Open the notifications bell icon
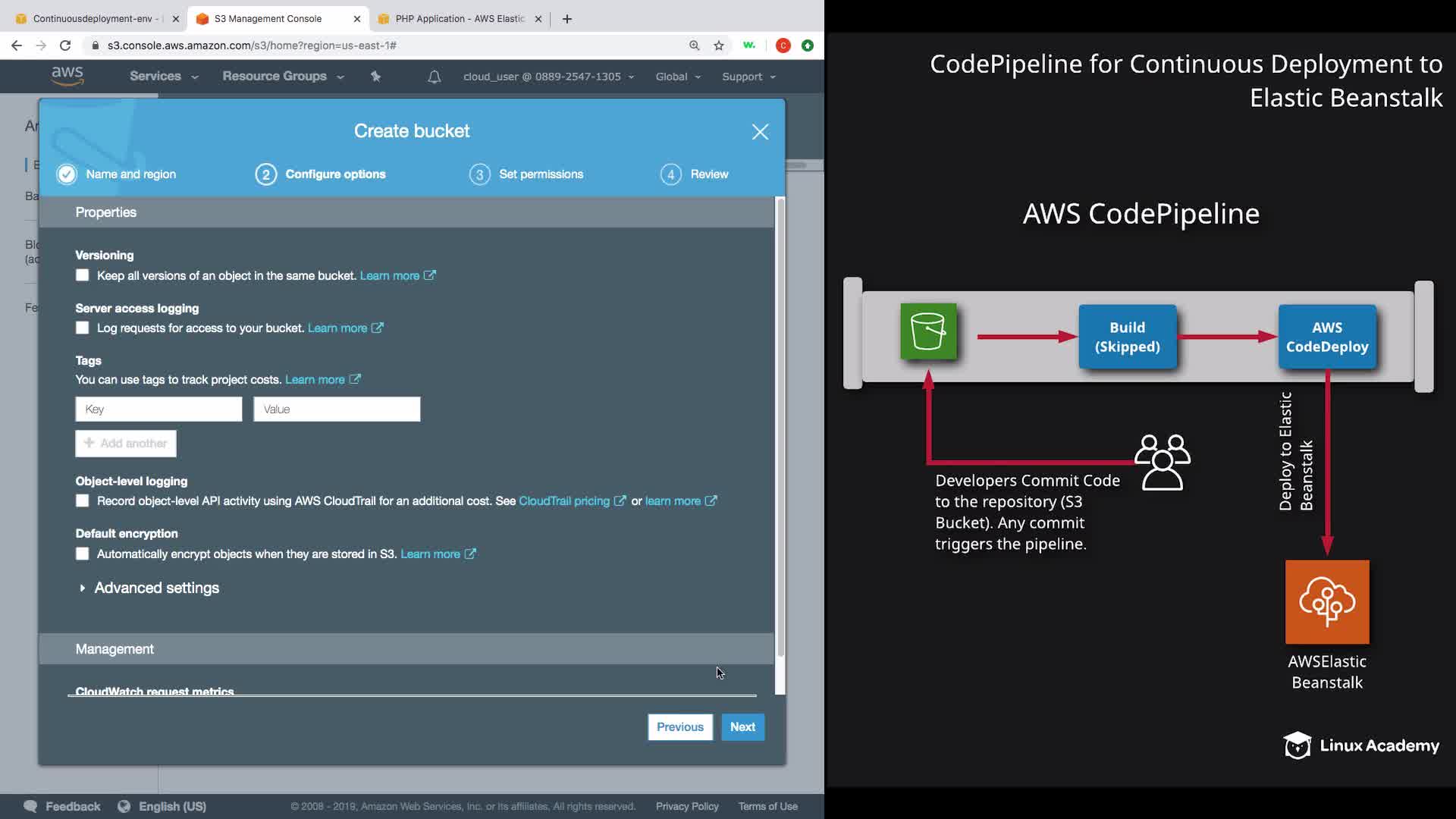Image resolution: width=1456 pixels, height=819 pixels. click(x=434, y=77)
